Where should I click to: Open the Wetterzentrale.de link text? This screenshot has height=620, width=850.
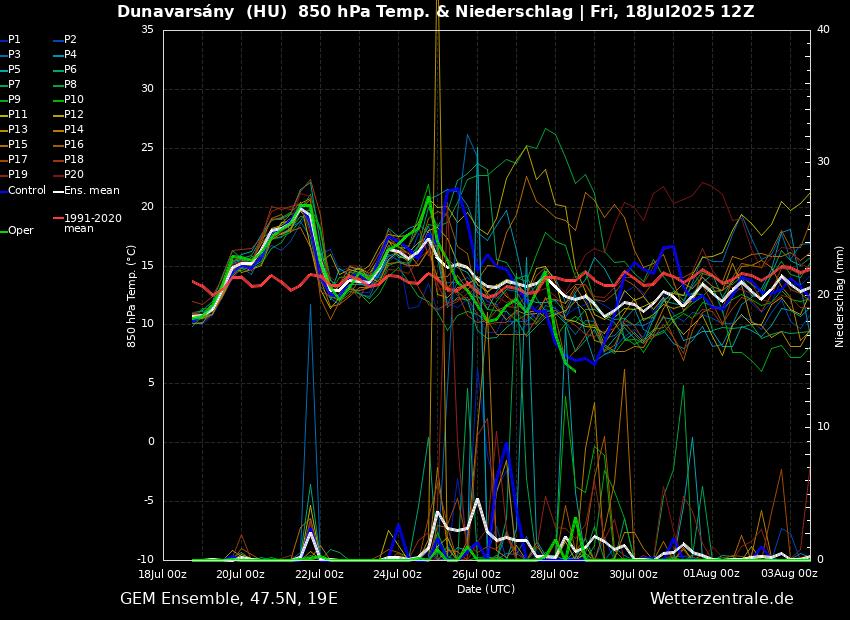click(721, 599)
